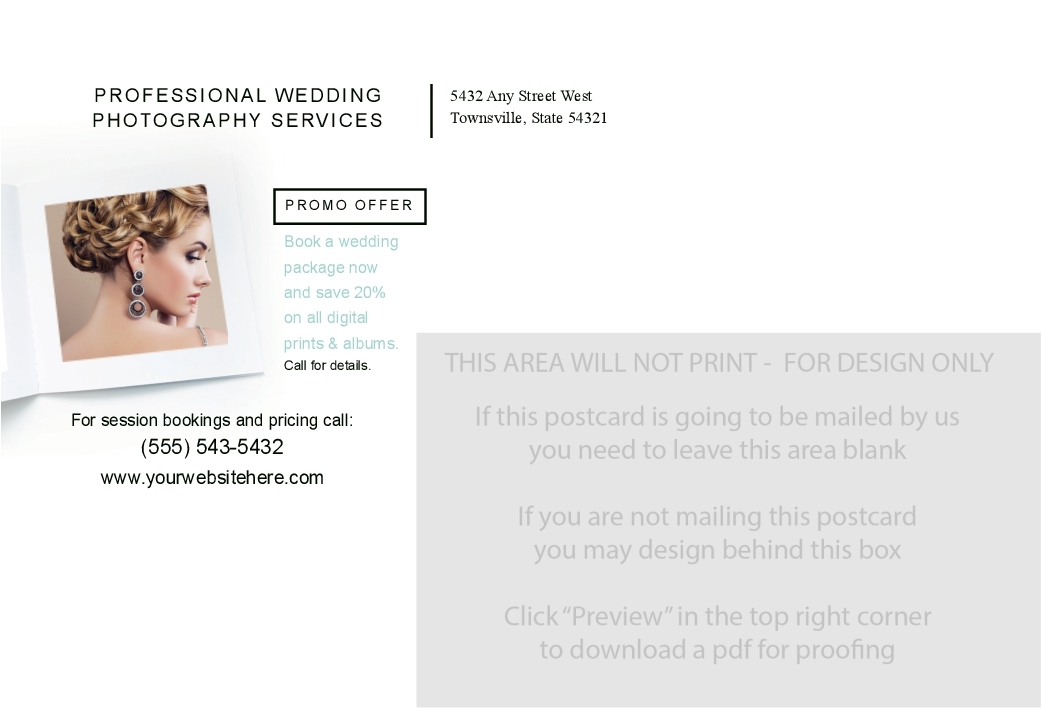Select the Photography Services heading line
This screenshot has width=1042, height=708.
point(238,120)
